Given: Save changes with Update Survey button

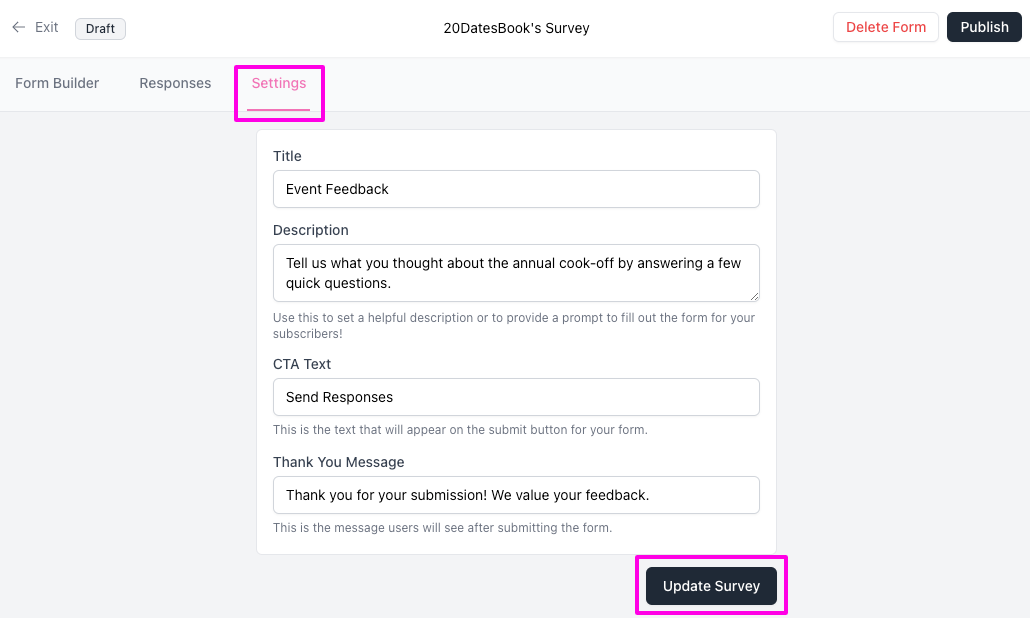Looking at the screenshot, I should (x=711, y=586).
